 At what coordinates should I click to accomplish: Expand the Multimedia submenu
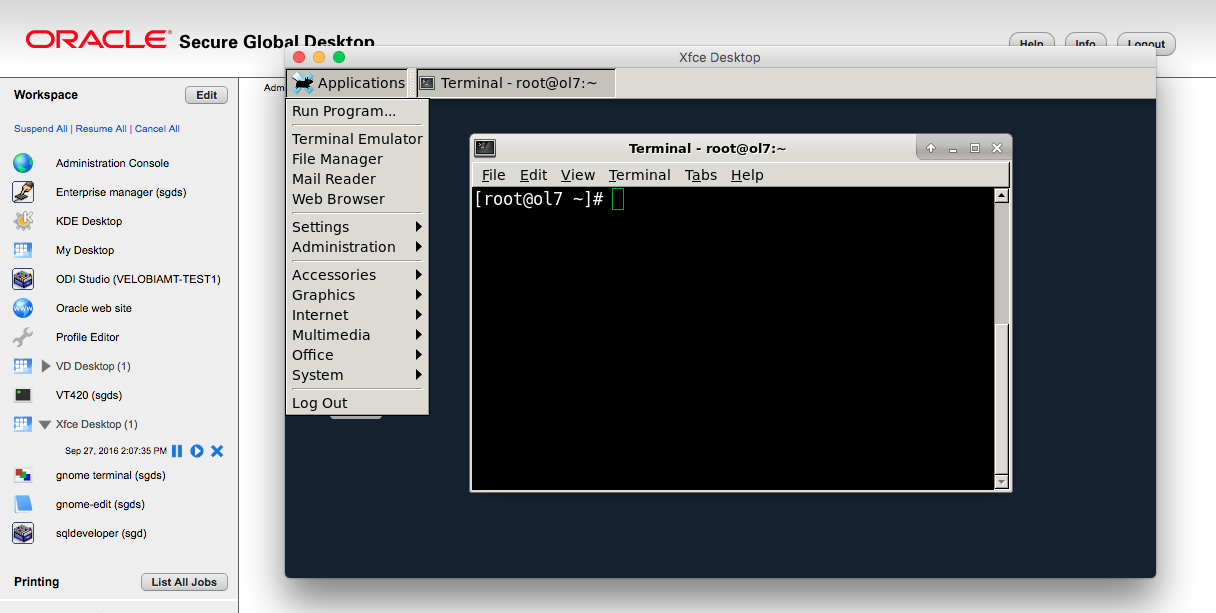pyautogui.click(x=357, y=335)
